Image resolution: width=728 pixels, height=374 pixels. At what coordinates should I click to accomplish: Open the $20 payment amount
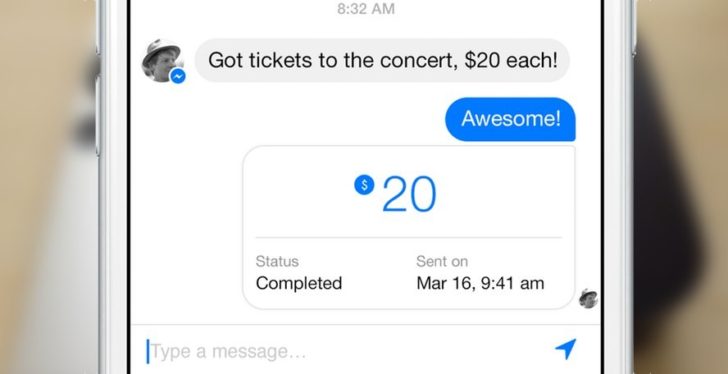pos(396,194)
